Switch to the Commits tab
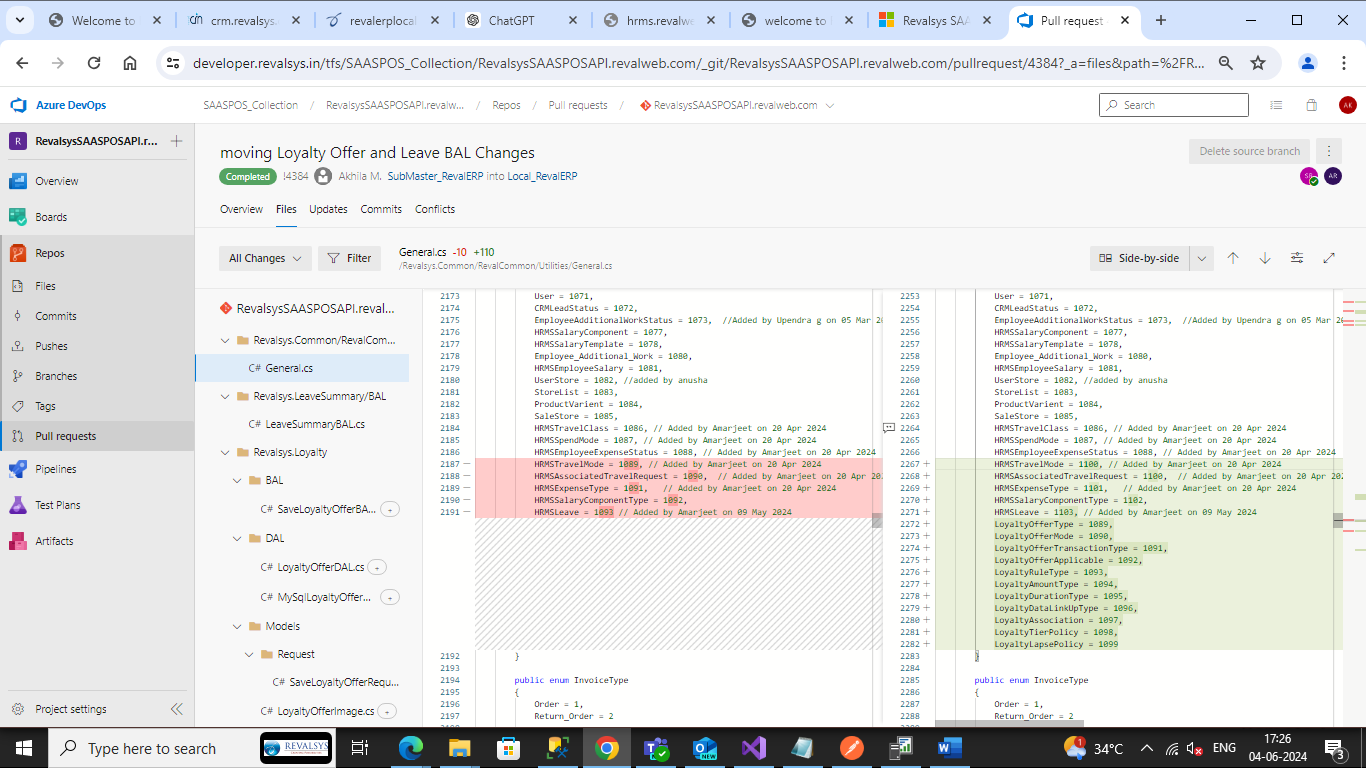Viewport: 1366px width, 768px height. [381, 209]
